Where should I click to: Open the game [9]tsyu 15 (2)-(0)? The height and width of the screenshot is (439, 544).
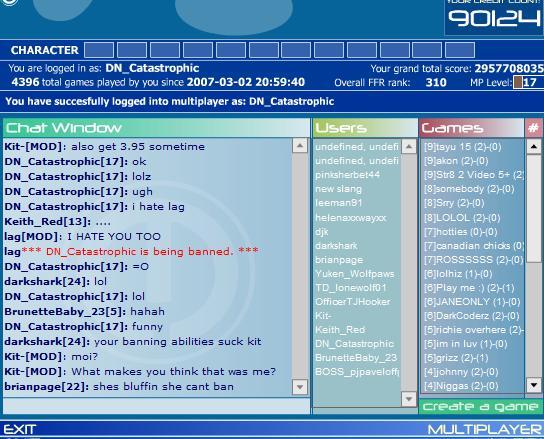(x=463, y=147)
